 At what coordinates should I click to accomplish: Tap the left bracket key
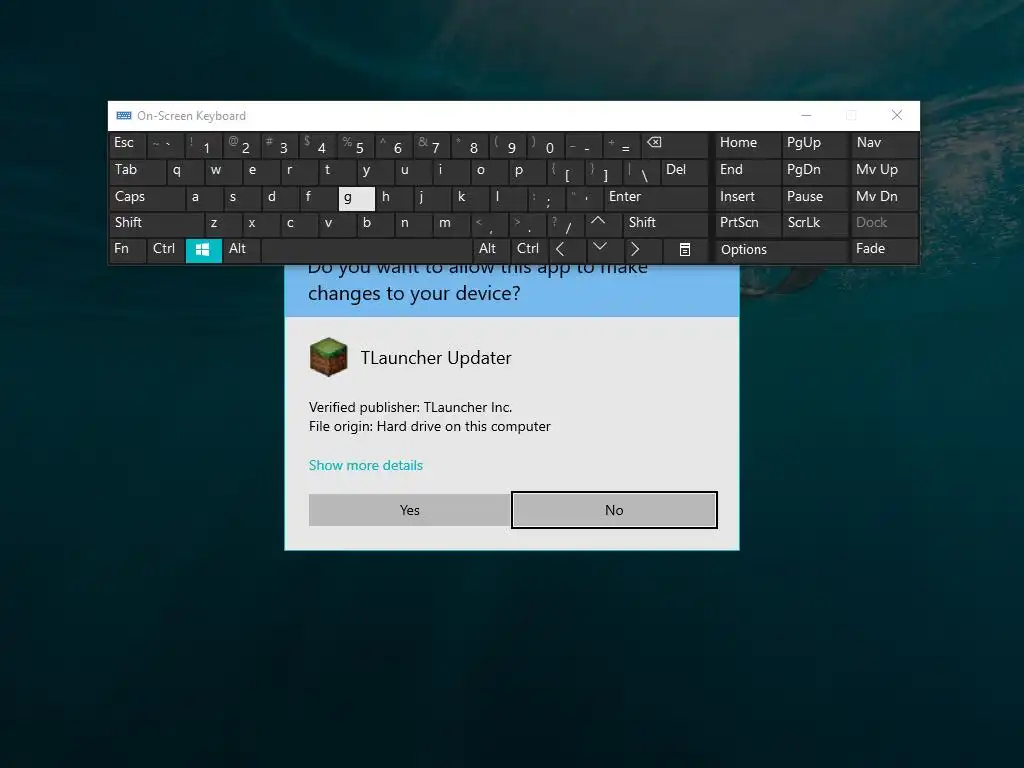[566, 171]
